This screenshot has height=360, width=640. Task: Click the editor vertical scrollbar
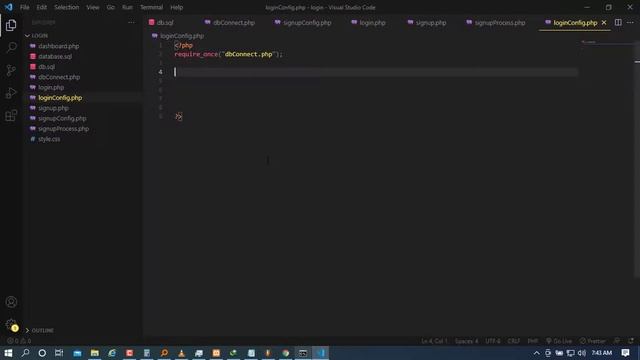tap(637, 159)
